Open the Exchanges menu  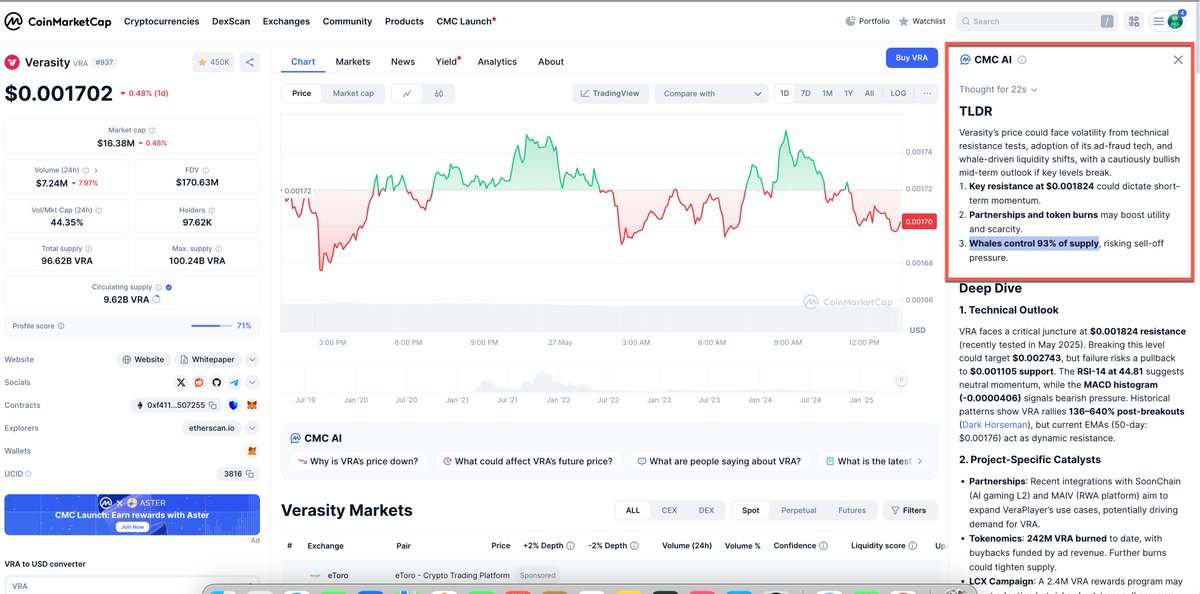coord(286,21)
